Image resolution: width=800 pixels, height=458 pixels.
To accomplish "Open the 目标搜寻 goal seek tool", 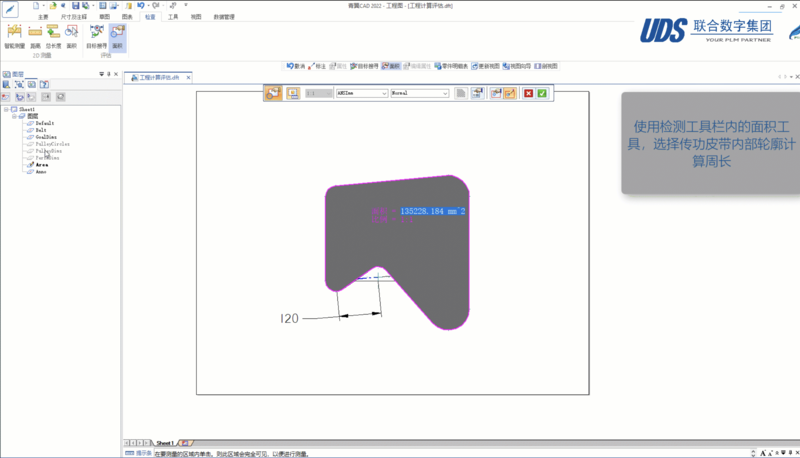I will tap(96, 37).
